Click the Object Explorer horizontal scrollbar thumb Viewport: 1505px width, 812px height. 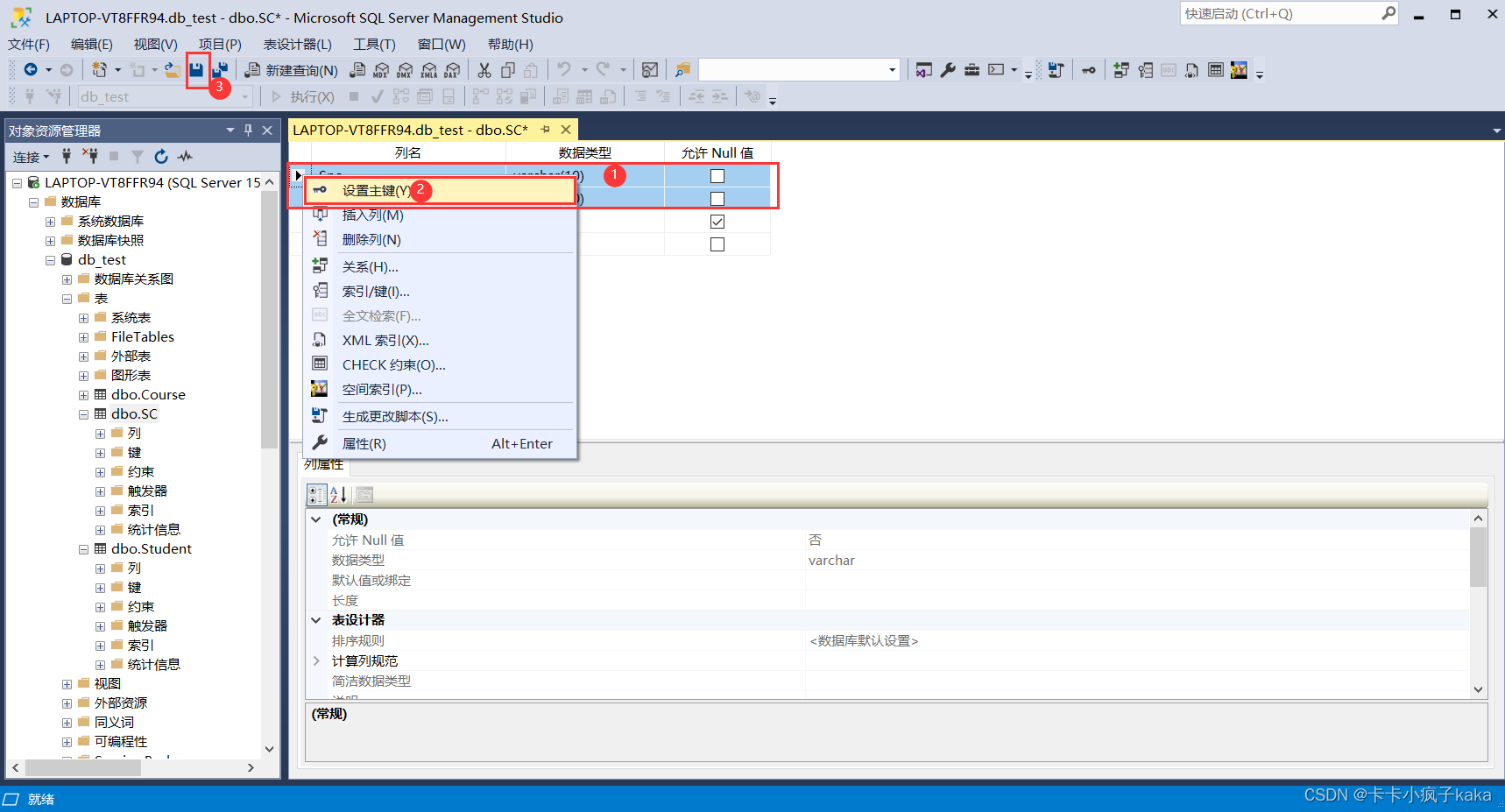[x=83, y=767]
